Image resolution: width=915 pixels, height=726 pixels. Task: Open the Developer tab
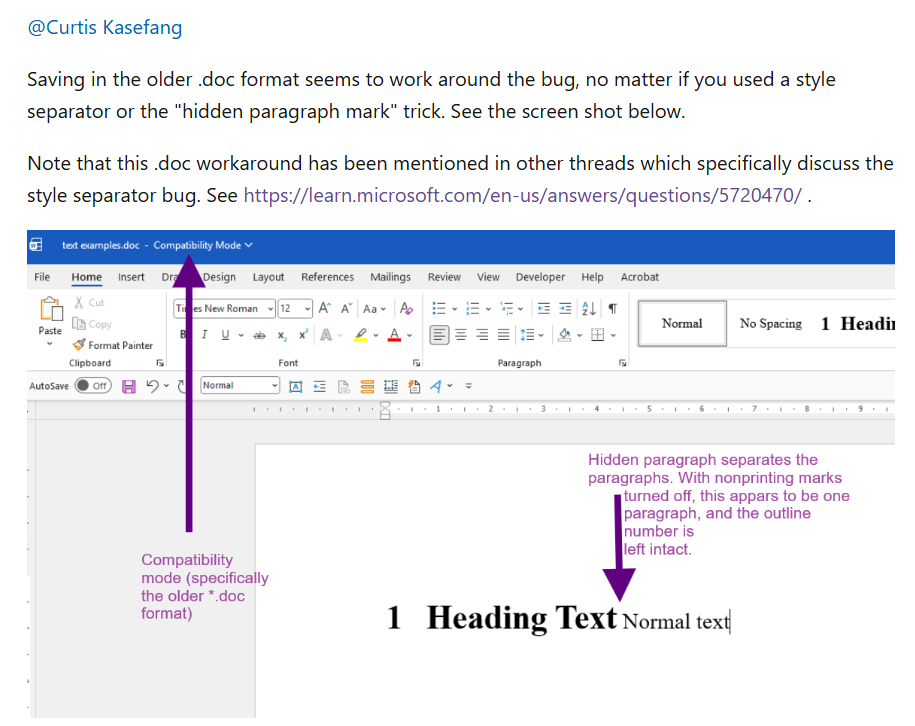point(540,277)
